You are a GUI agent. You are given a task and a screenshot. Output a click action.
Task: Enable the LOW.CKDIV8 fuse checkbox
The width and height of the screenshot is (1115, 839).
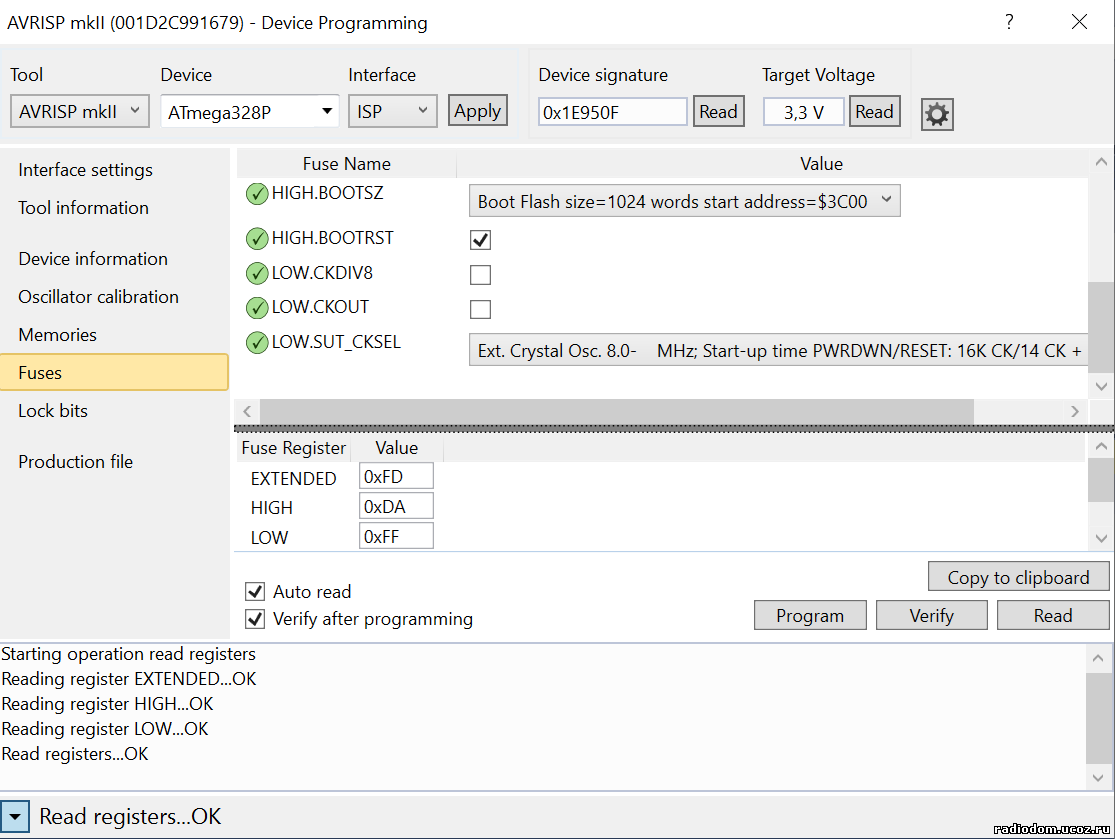click(x=481, y=274)
